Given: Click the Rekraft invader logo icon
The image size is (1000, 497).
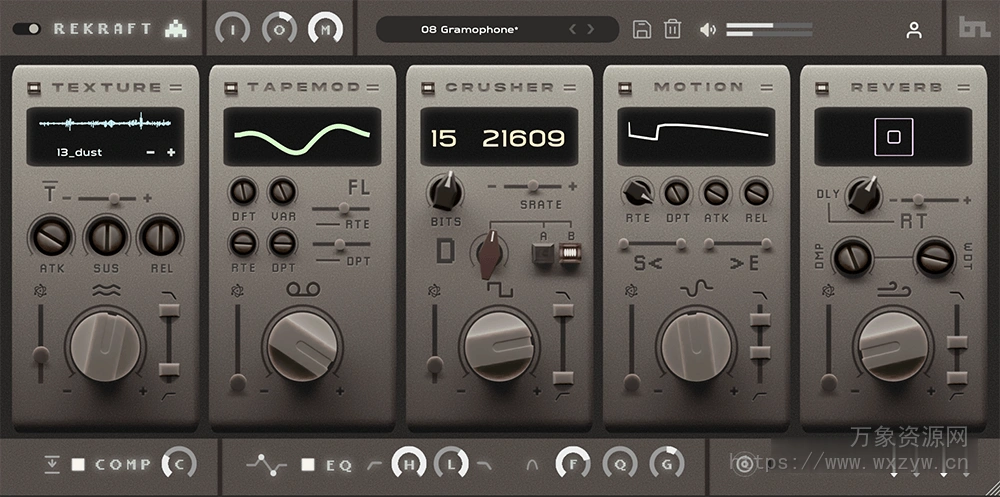Looking at the screenshot, I should [176, 29].
